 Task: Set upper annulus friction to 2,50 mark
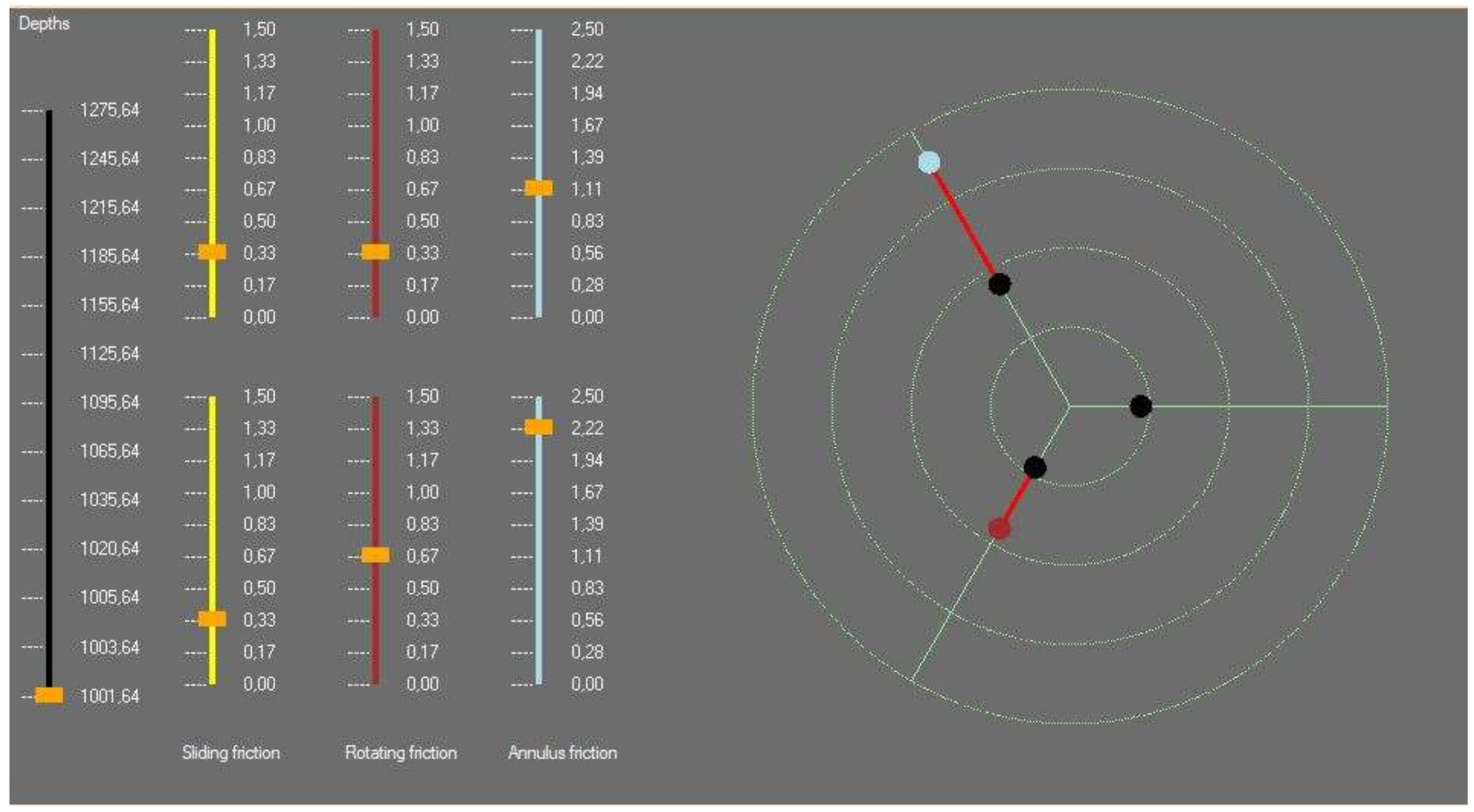coord(538,30)
